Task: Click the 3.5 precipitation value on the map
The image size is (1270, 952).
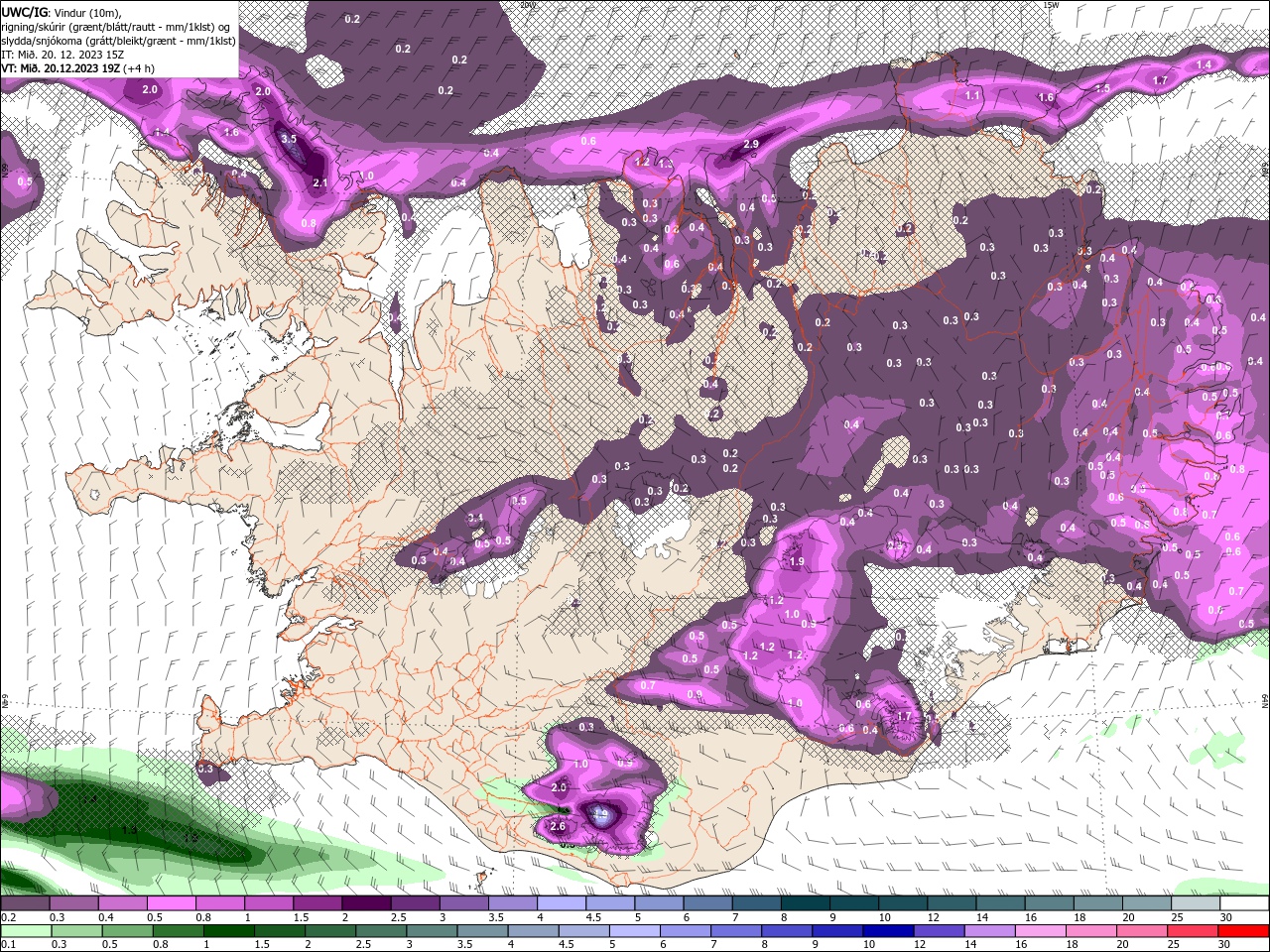Action: click(289, 139)
